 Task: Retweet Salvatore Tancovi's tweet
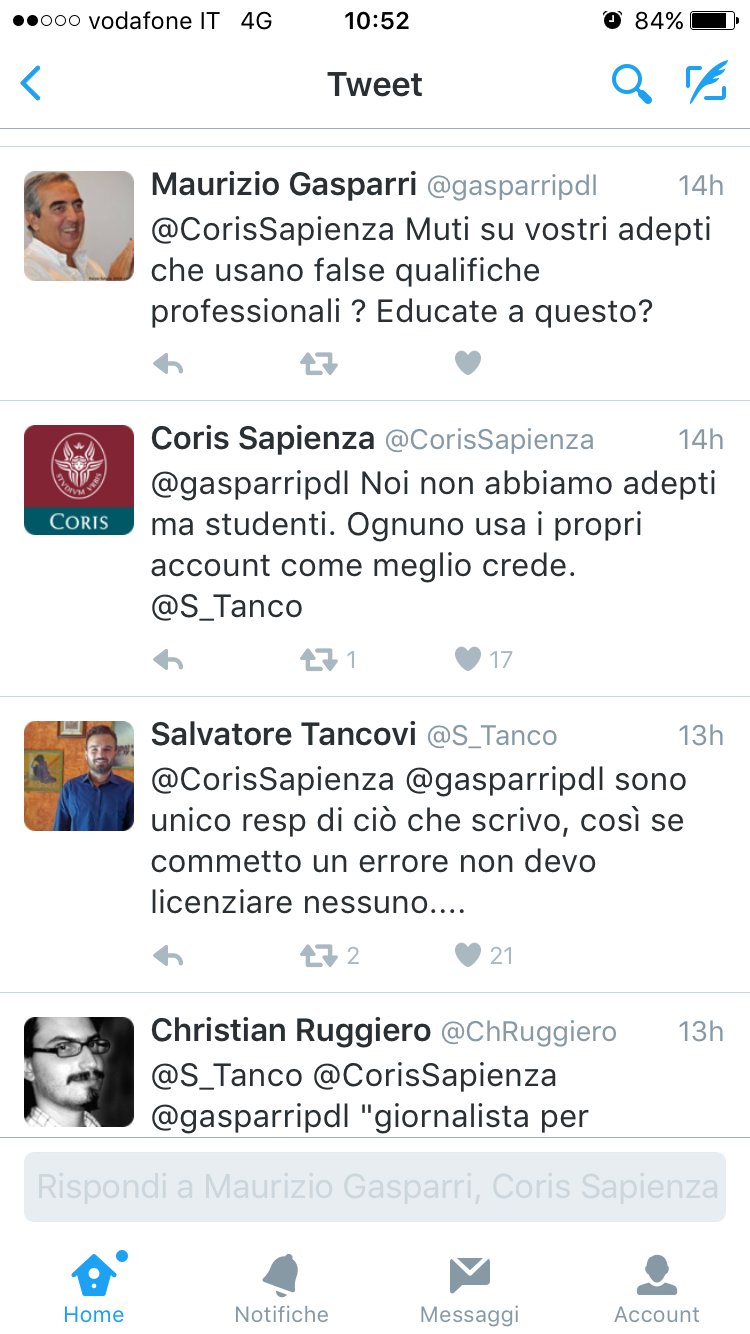[x=319, y=956]
